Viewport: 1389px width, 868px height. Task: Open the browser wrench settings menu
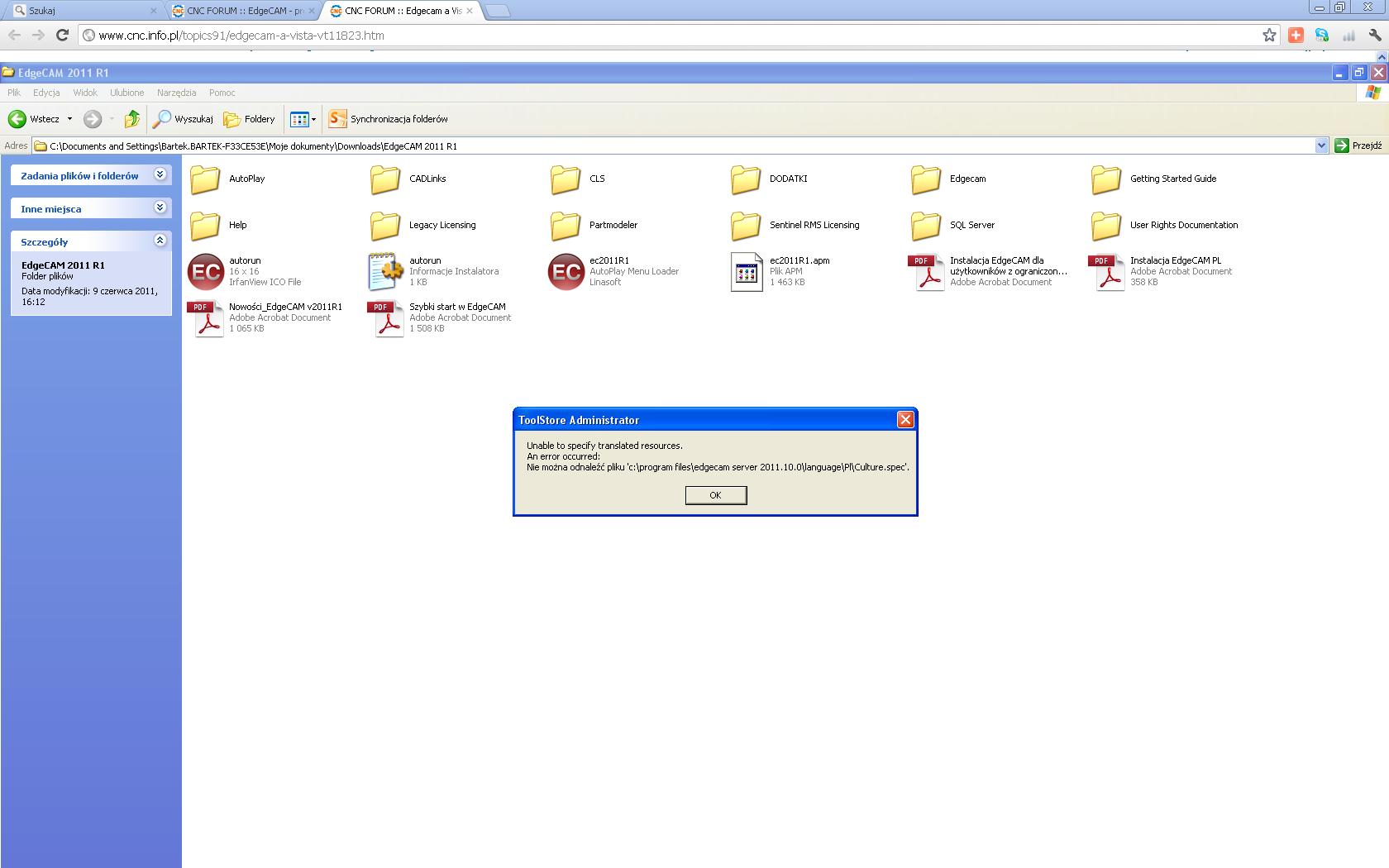click(1375, 35)
